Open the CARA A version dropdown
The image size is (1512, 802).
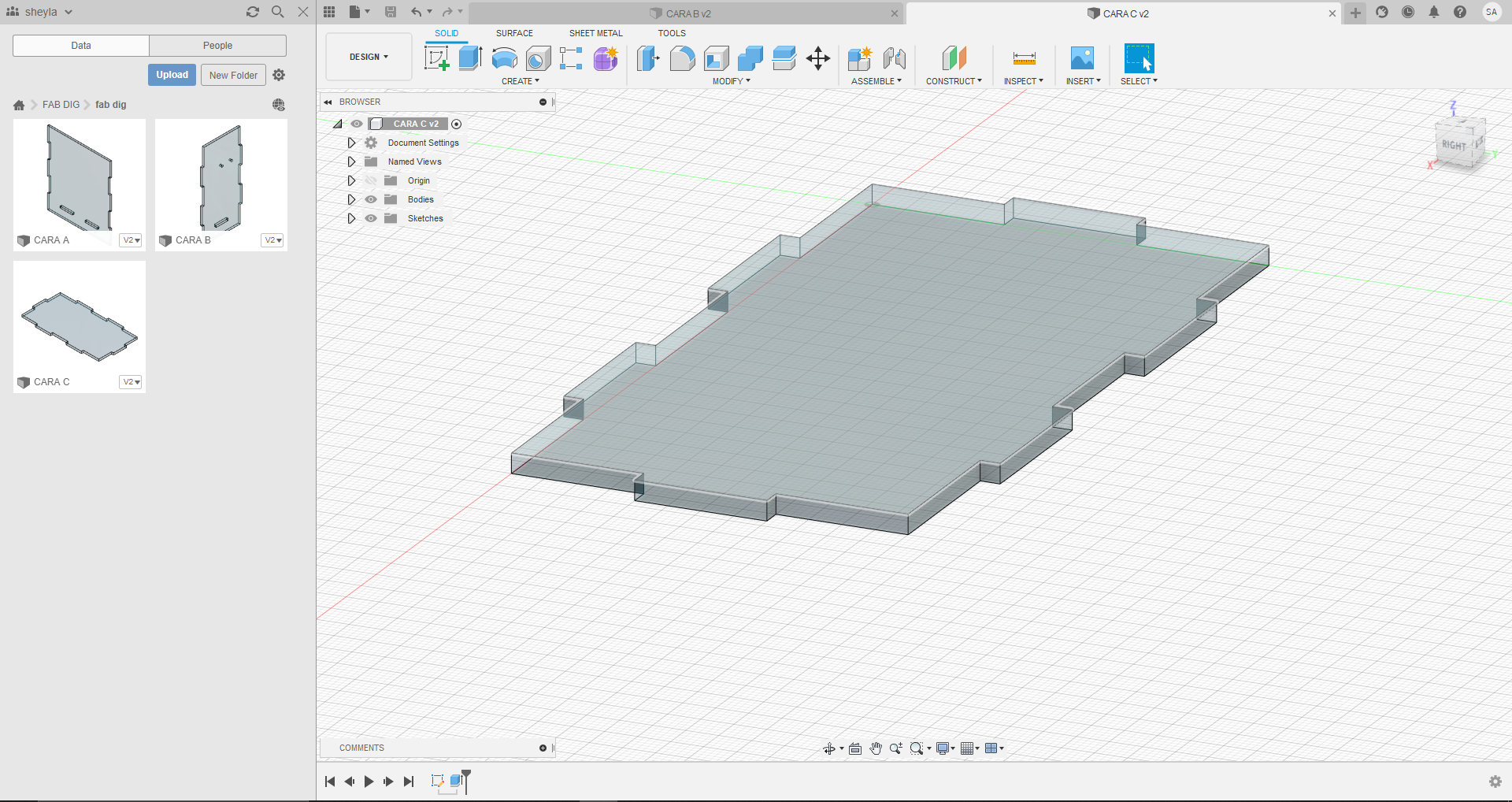click(x=131, y=240)
